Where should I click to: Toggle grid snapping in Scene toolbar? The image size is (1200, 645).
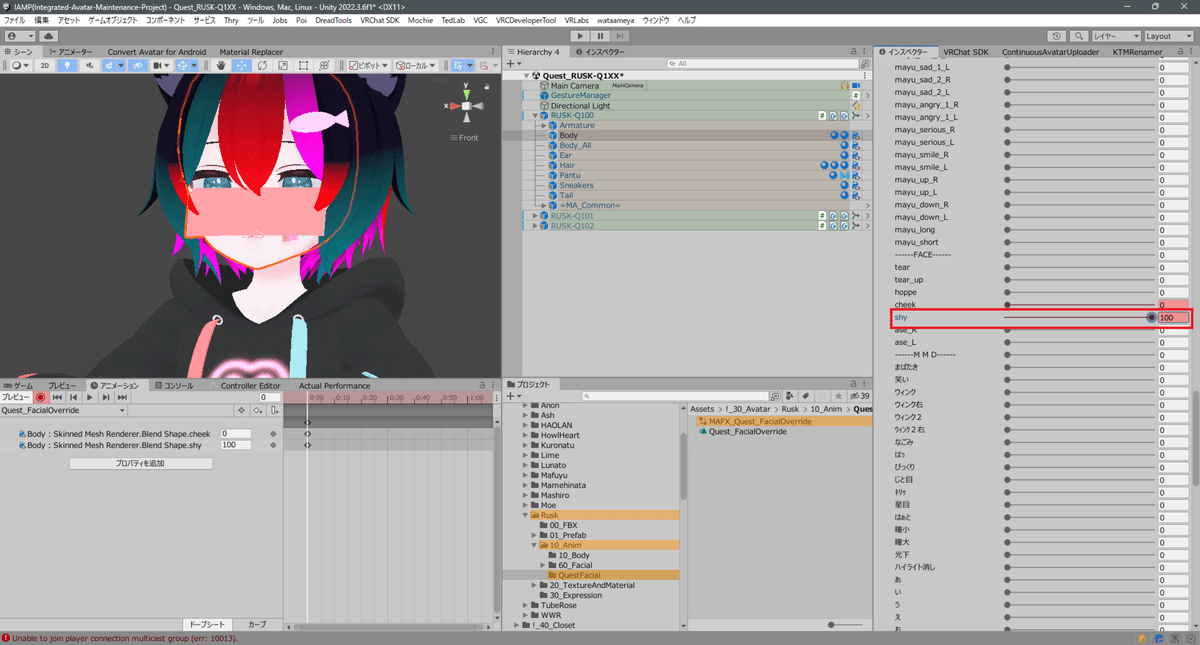coord(456,65)
